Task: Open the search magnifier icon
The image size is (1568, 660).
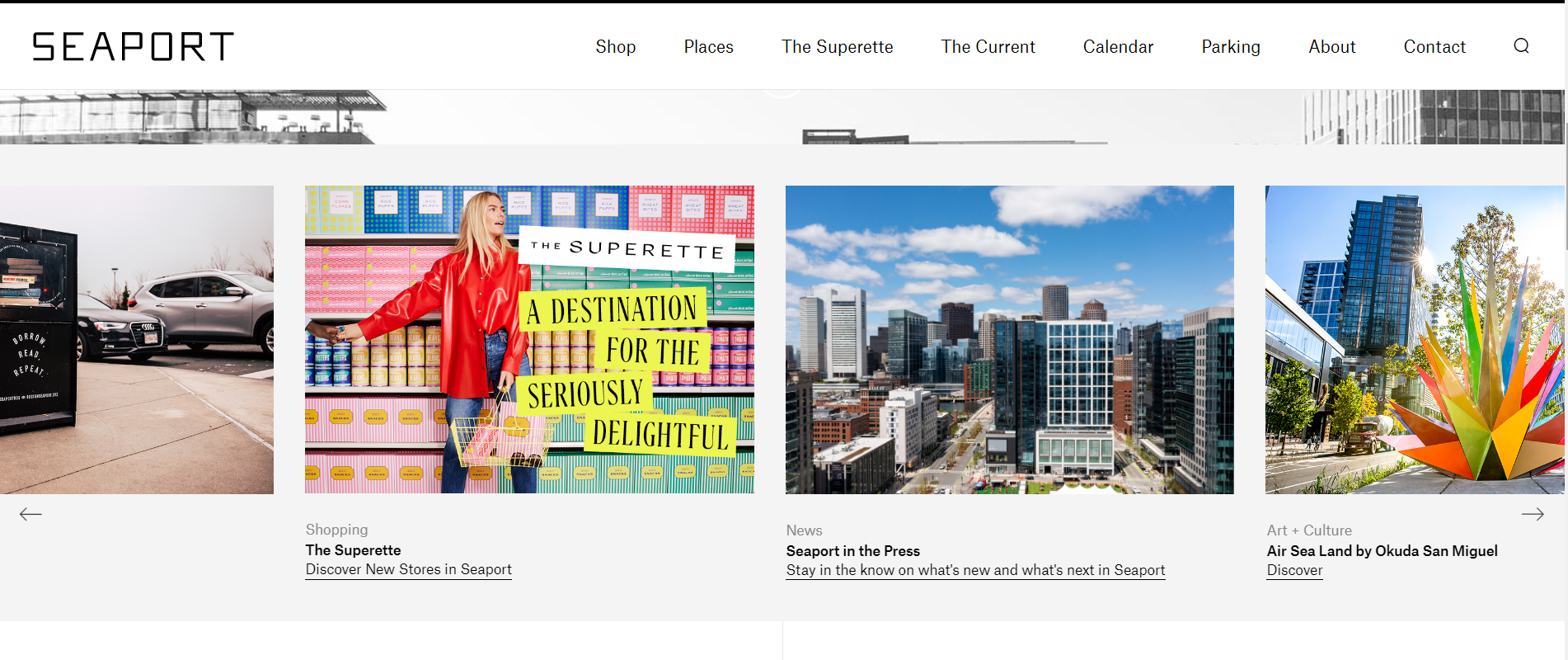Action: 1521,46
